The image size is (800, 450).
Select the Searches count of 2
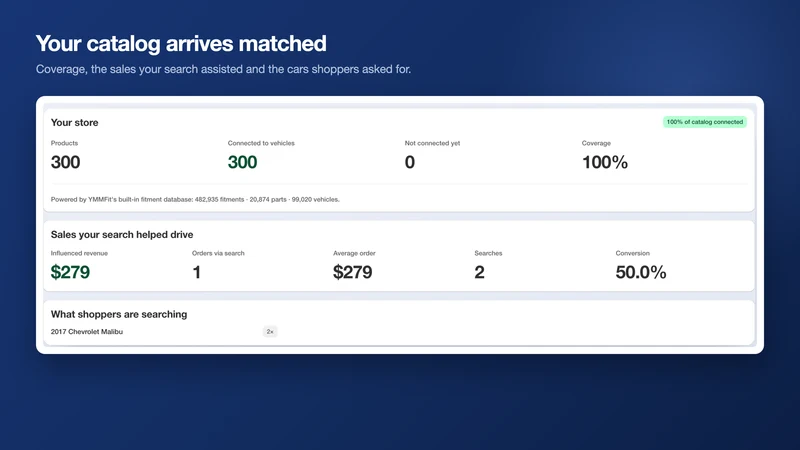click(479, 272)
